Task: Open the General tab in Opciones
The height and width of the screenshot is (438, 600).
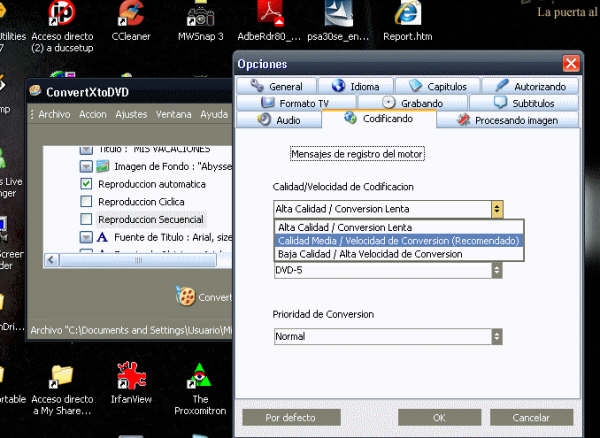Action: [277, 86]
